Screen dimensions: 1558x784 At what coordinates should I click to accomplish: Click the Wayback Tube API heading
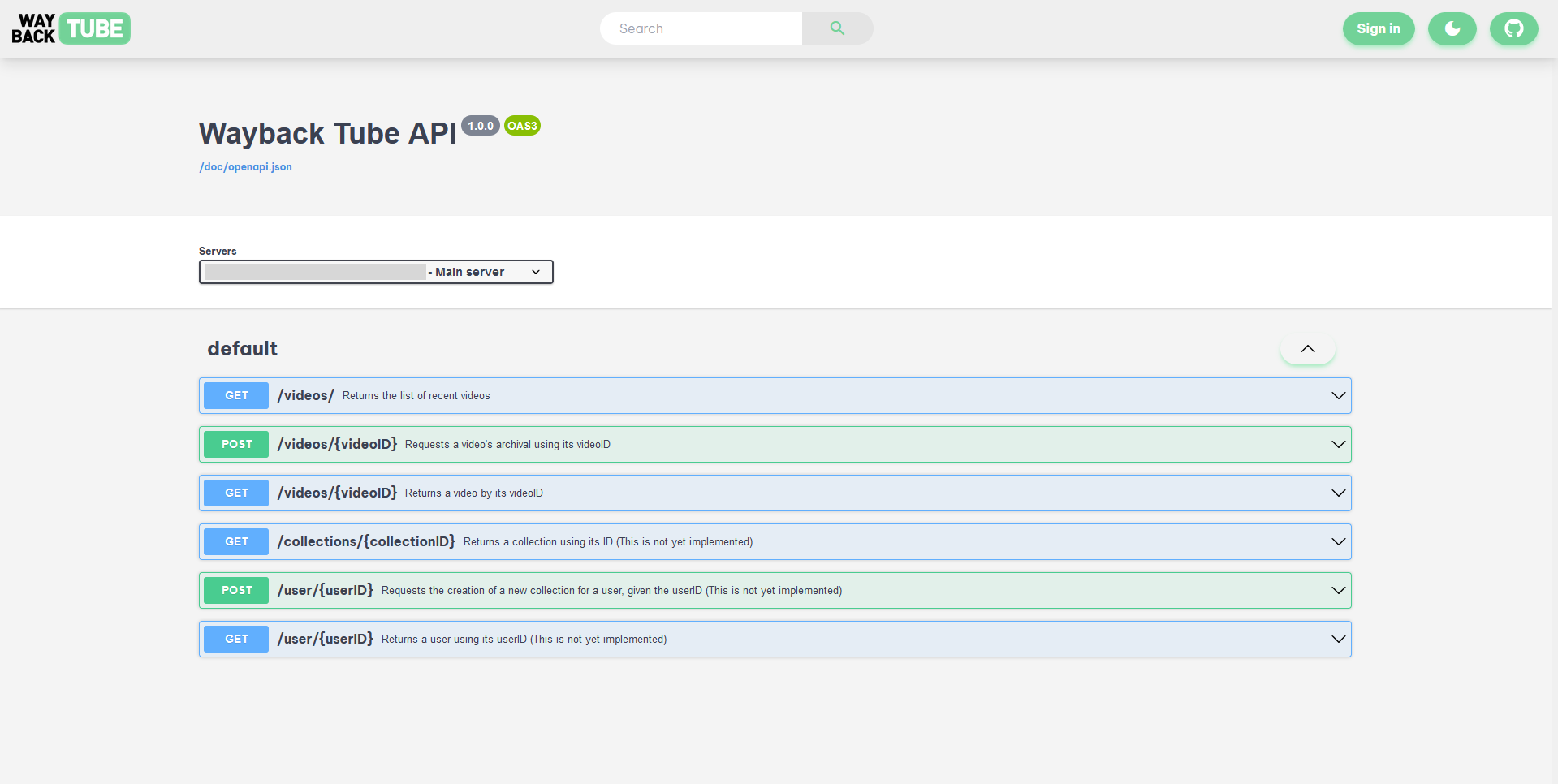coord(328,134)
